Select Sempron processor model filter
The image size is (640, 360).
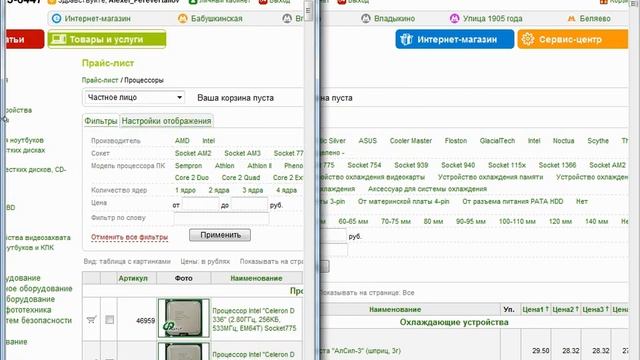tap(189, 166)
